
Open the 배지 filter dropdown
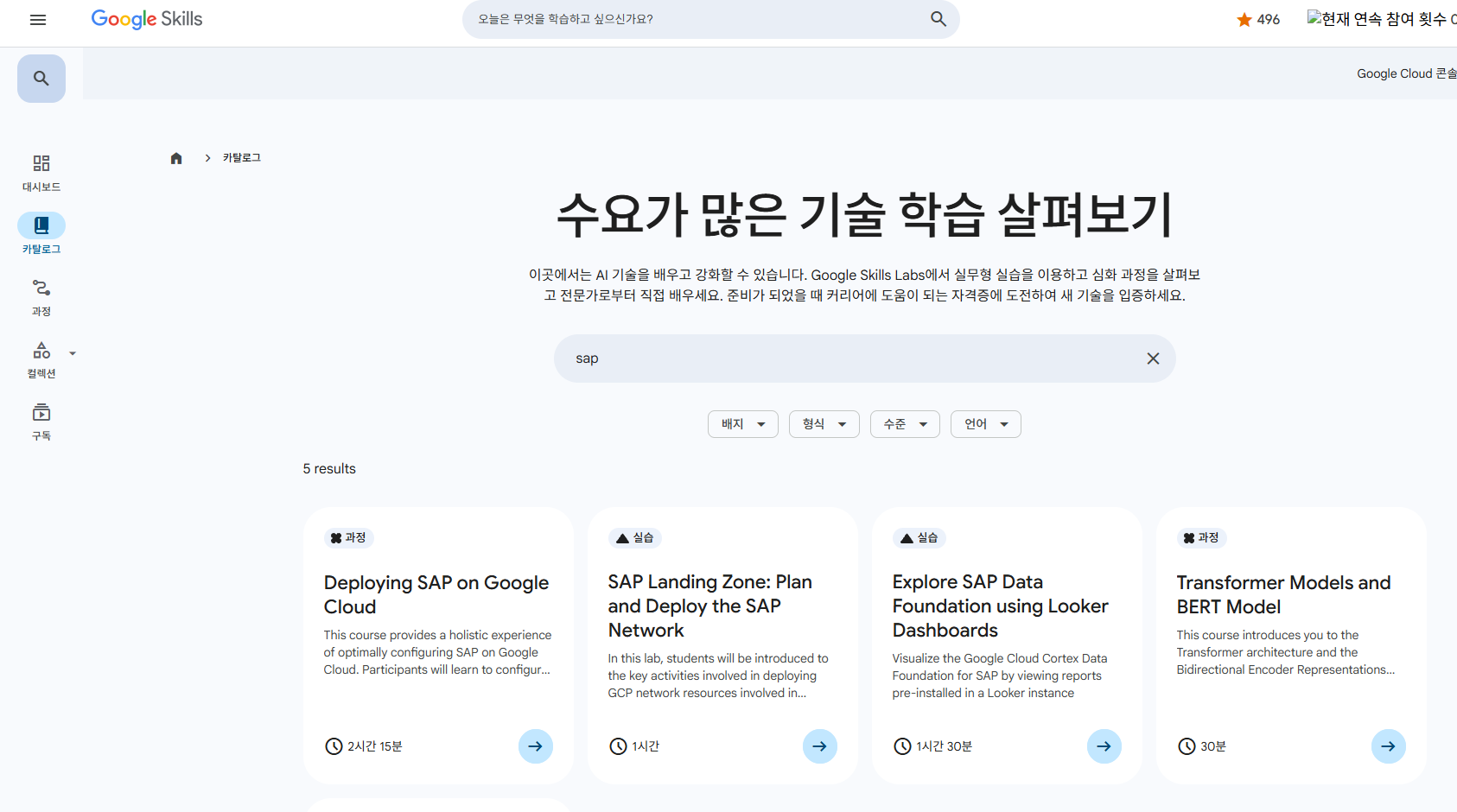coord(743,424)
